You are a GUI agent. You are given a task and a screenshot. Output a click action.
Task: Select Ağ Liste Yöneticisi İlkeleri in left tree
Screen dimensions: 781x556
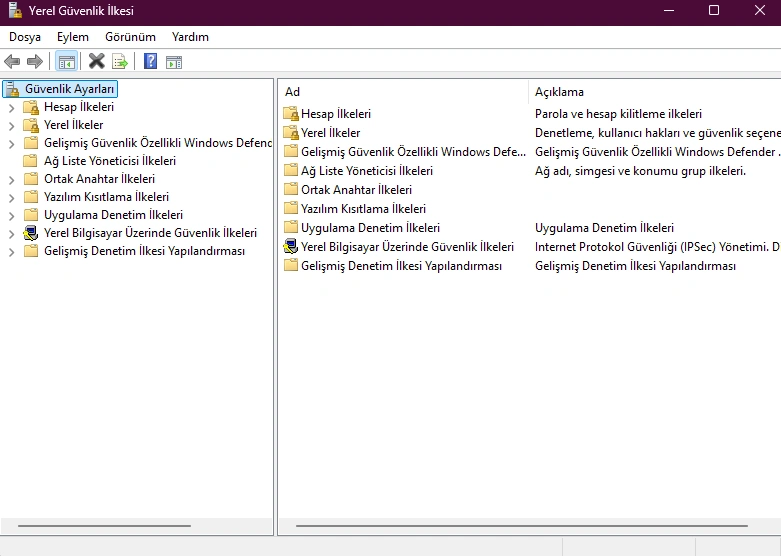(x=110, y=161)
